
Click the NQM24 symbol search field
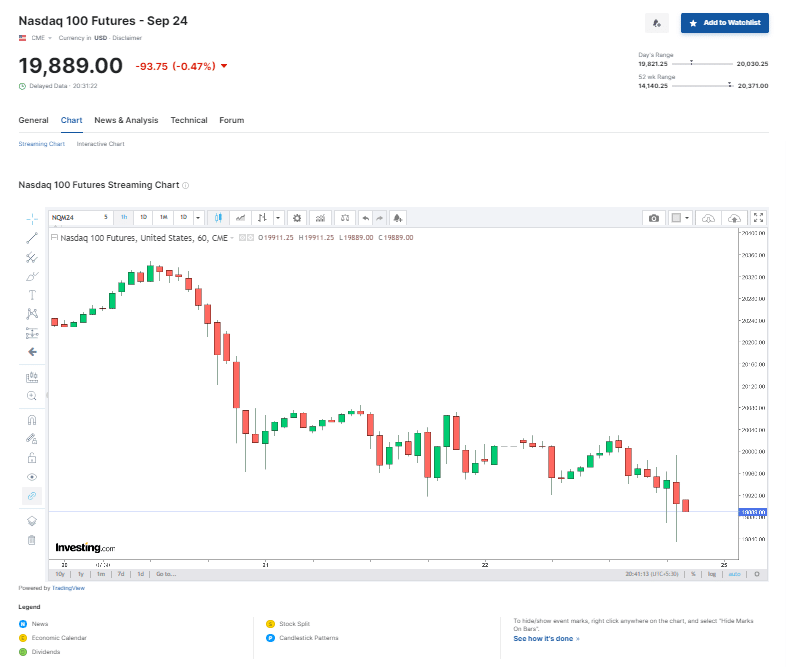75,217
